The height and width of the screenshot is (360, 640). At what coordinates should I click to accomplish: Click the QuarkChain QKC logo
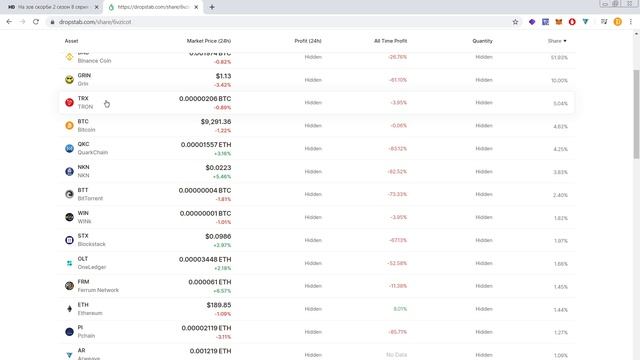69,148
